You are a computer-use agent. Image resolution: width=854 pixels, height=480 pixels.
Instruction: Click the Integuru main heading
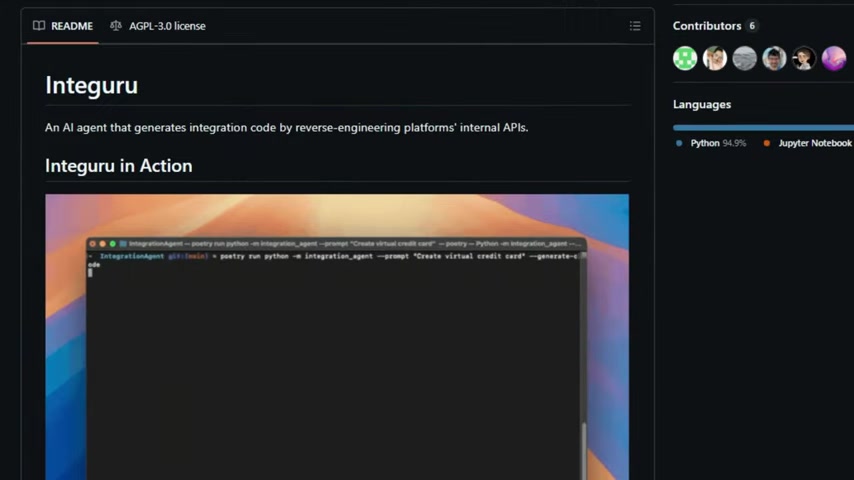pos(92,85)
